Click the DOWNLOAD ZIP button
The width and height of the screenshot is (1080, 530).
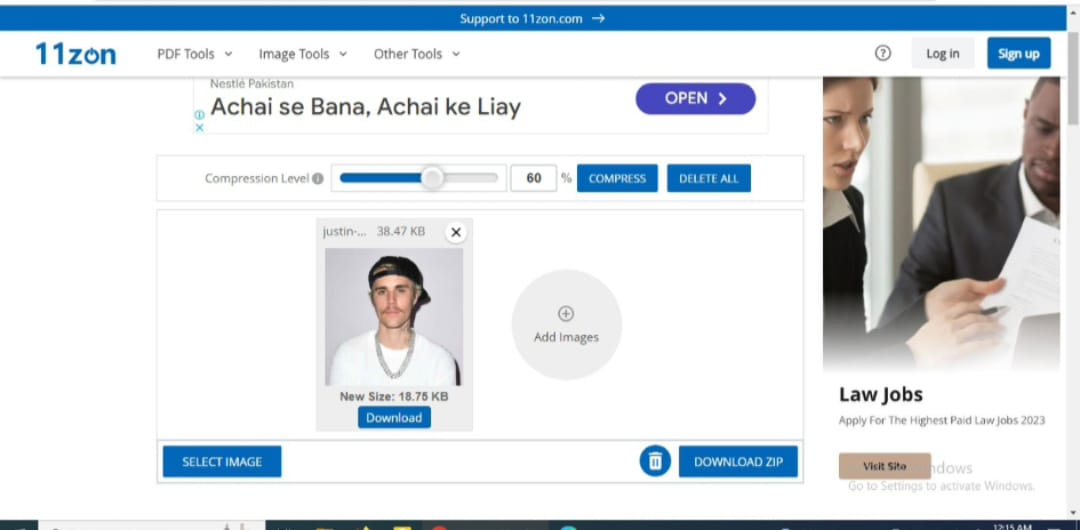pos(738,462)
